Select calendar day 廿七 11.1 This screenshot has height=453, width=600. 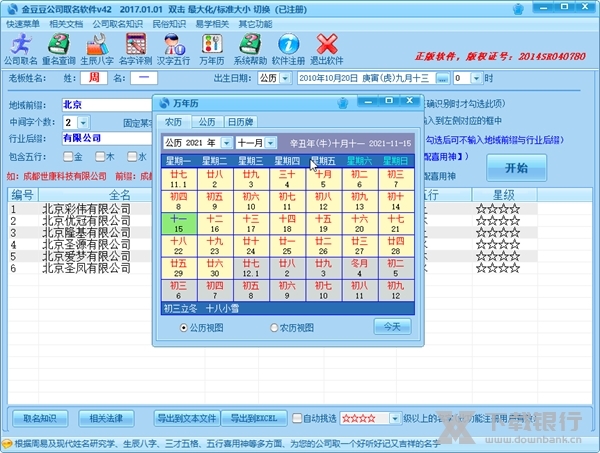click(179, 179)
